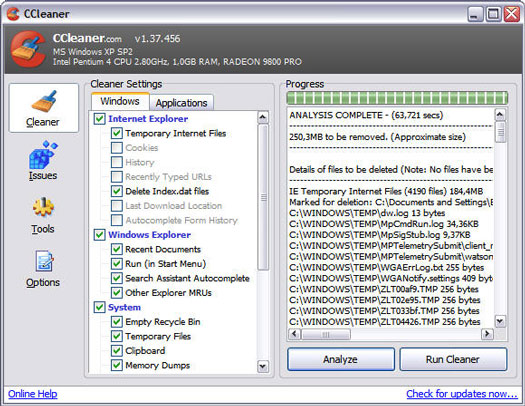Check Autocomplete Form History
This screenshot has width=525, height=406.
[x=117, y=220]
